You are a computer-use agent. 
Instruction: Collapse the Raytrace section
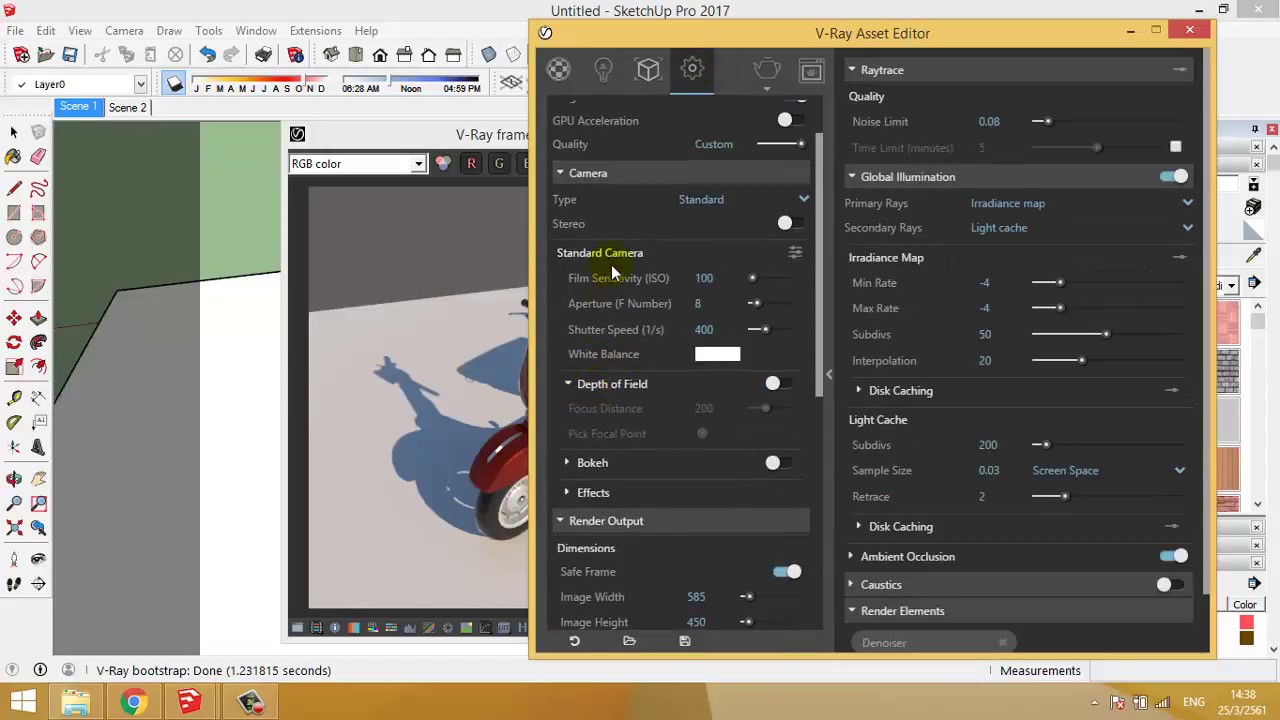852,70
